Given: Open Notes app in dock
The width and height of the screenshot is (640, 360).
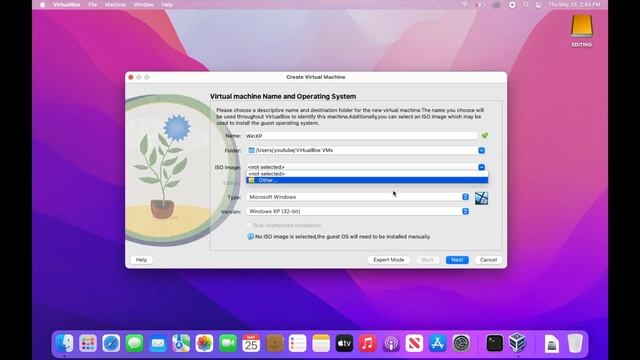Looking at the screenshot, I should [321, 343].
